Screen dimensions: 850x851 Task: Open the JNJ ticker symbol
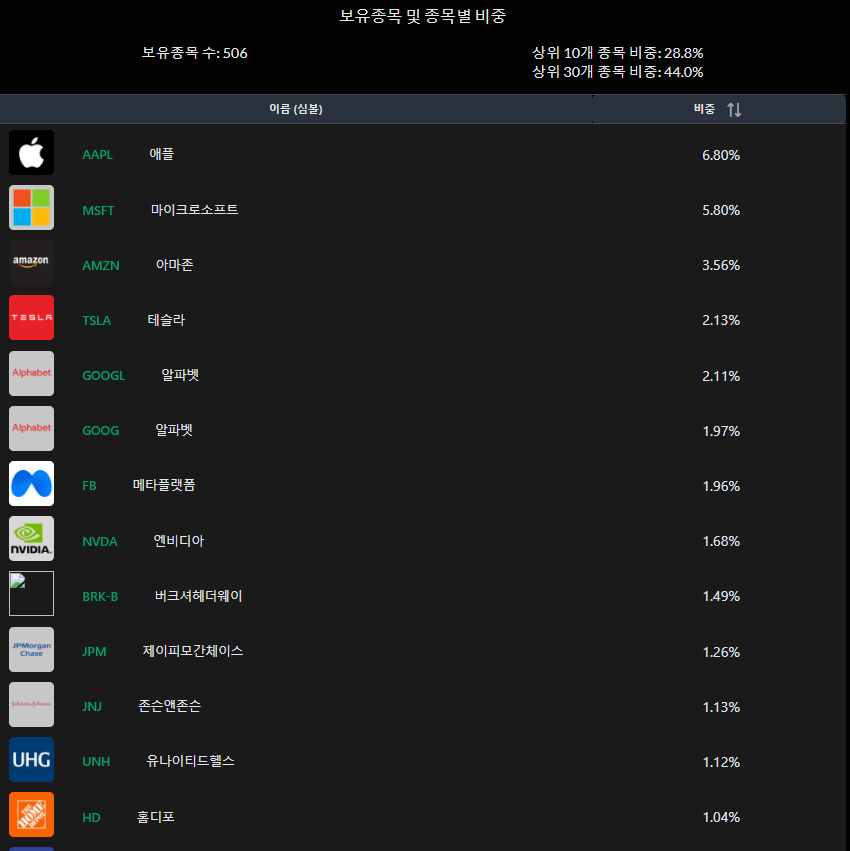tap(92, 707)
